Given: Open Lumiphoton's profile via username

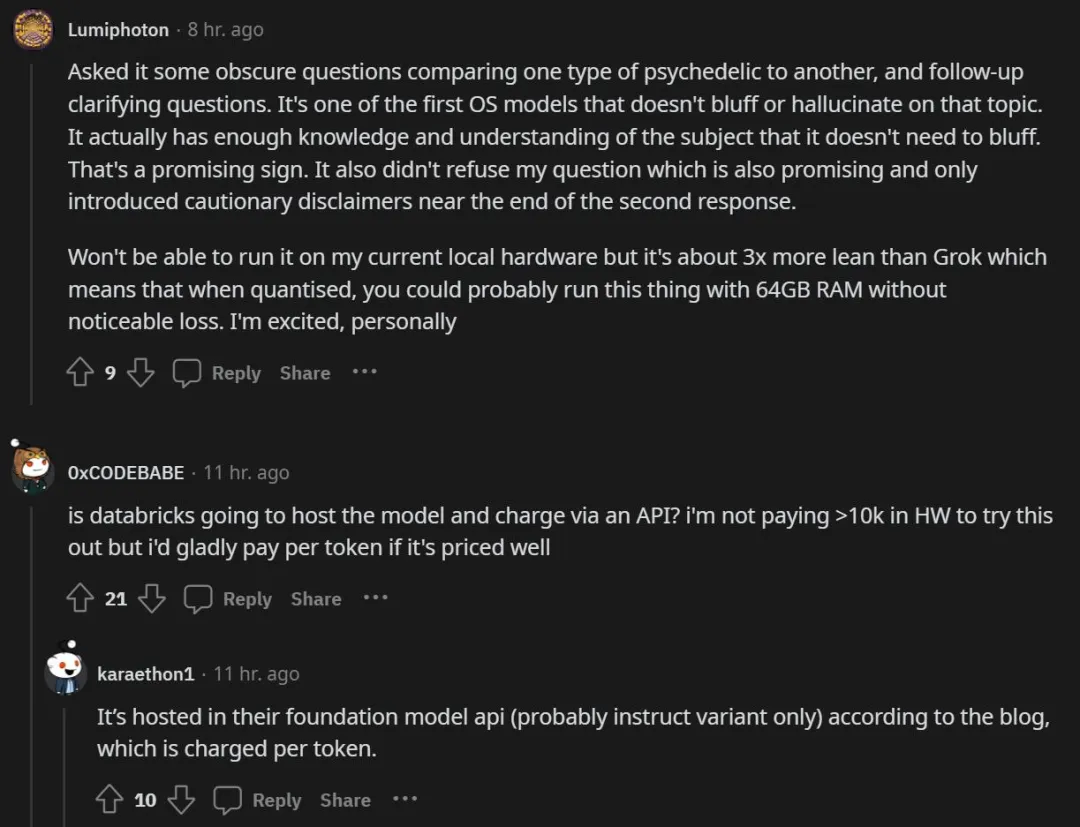Looking at the screenshot, I should coord(118,30).
